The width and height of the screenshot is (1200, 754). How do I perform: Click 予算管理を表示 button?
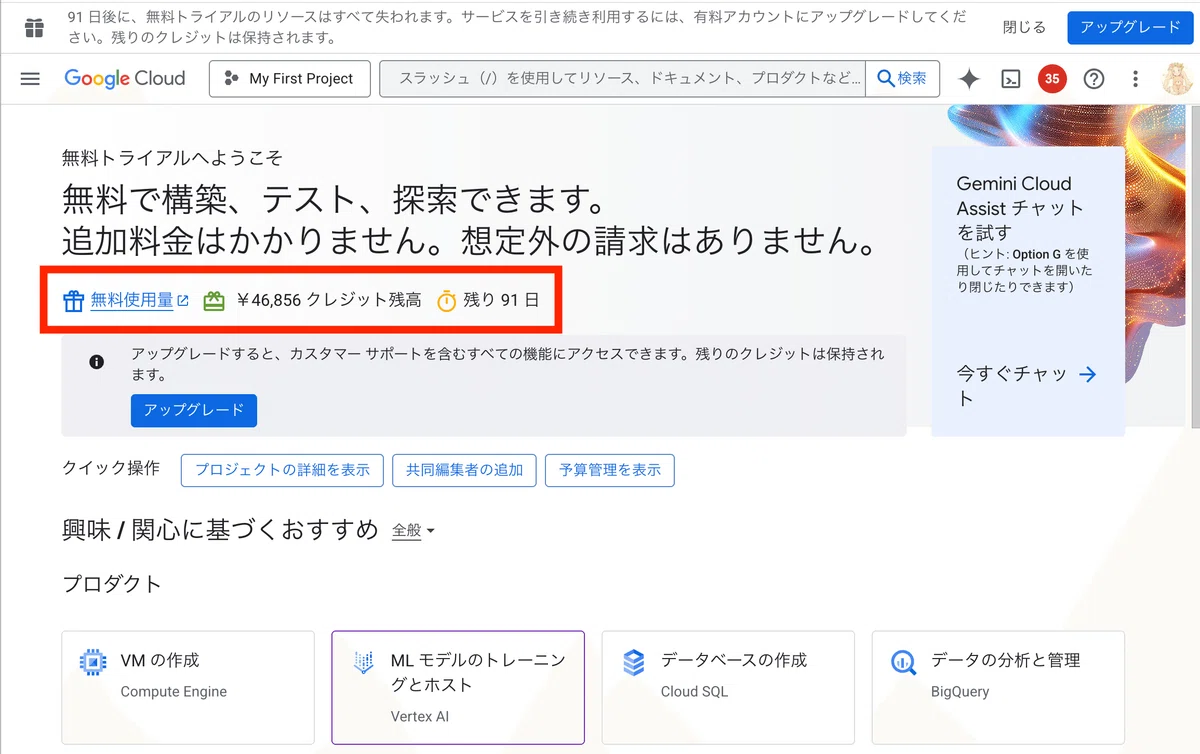click(610, 470)
